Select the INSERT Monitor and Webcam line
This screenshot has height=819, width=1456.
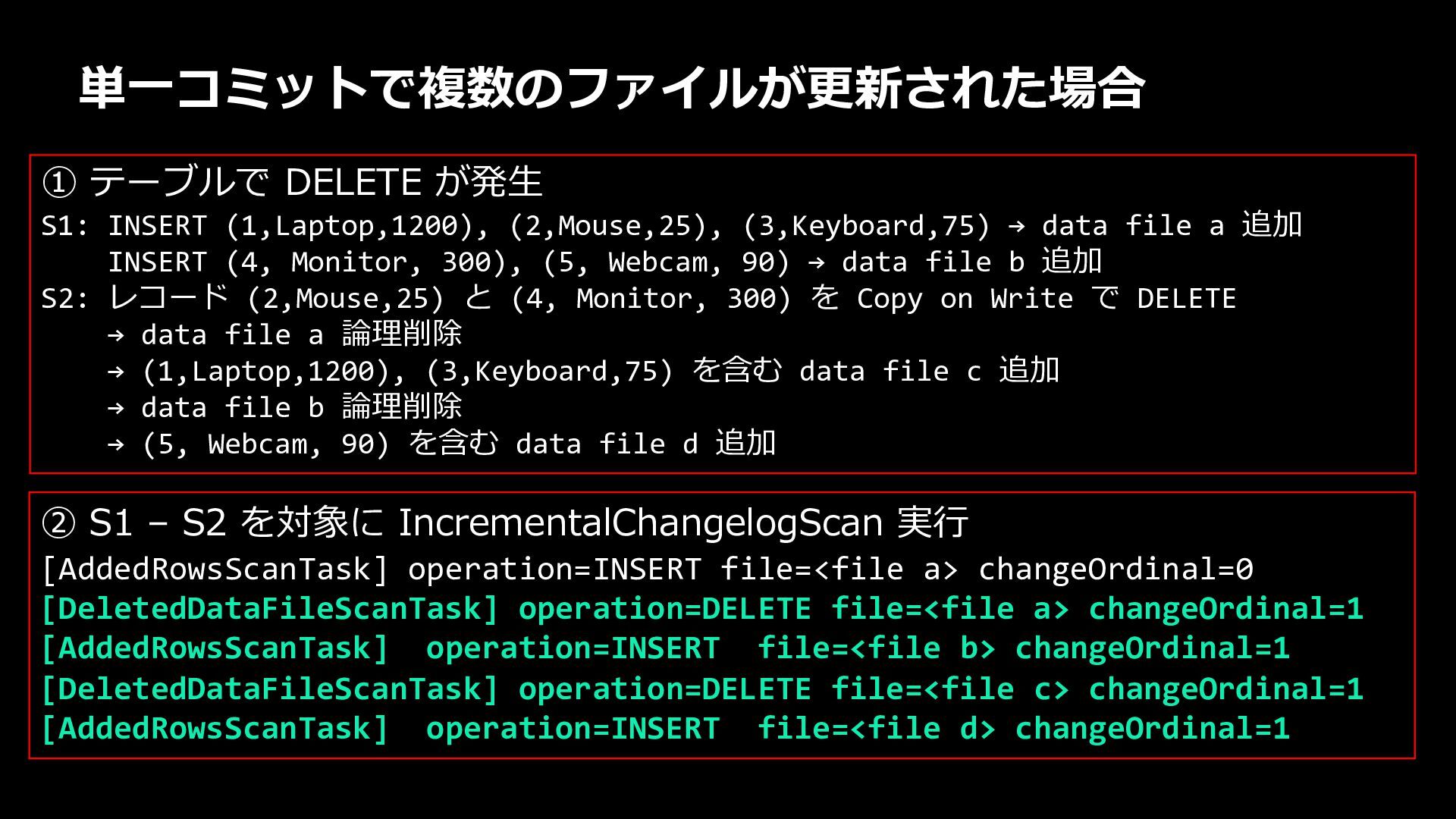[x=604, y=262]
